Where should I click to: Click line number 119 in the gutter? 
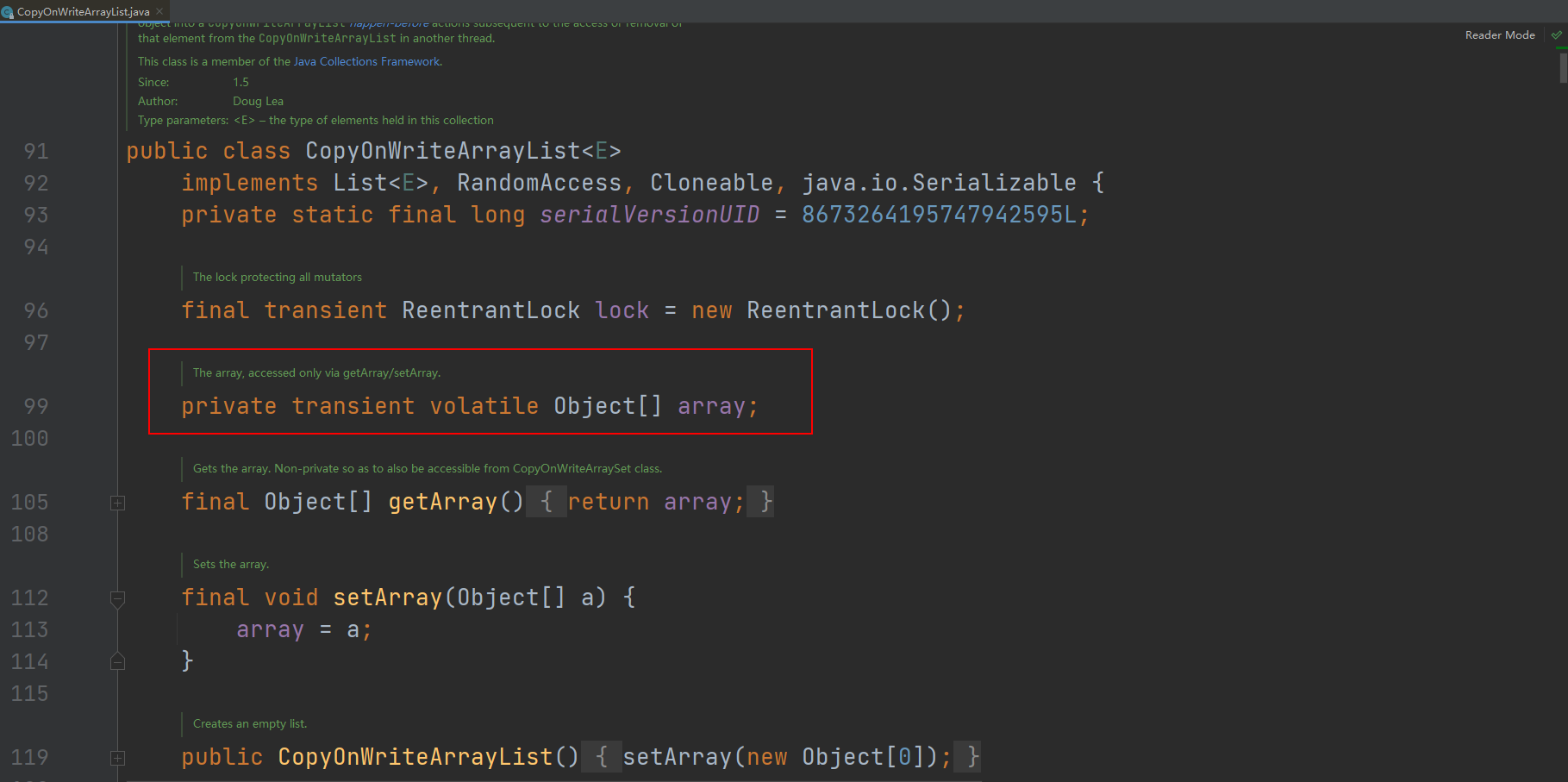[29, 758]
